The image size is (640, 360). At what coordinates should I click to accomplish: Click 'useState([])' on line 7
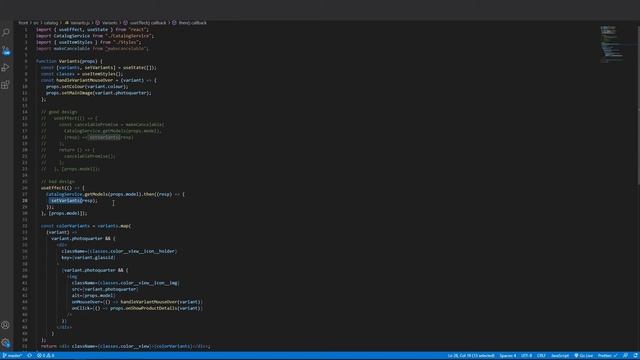click(x=140, y=68)
